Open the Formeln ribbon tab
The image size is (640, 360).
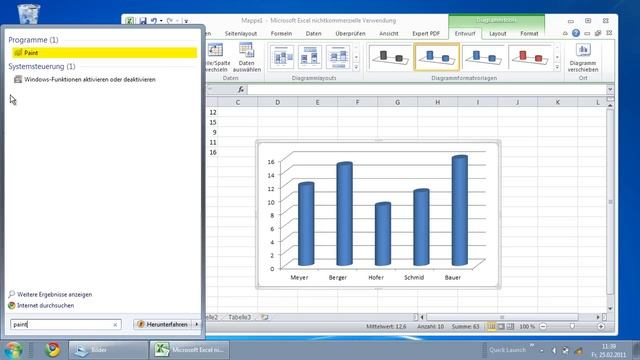(x=281, y=33)
